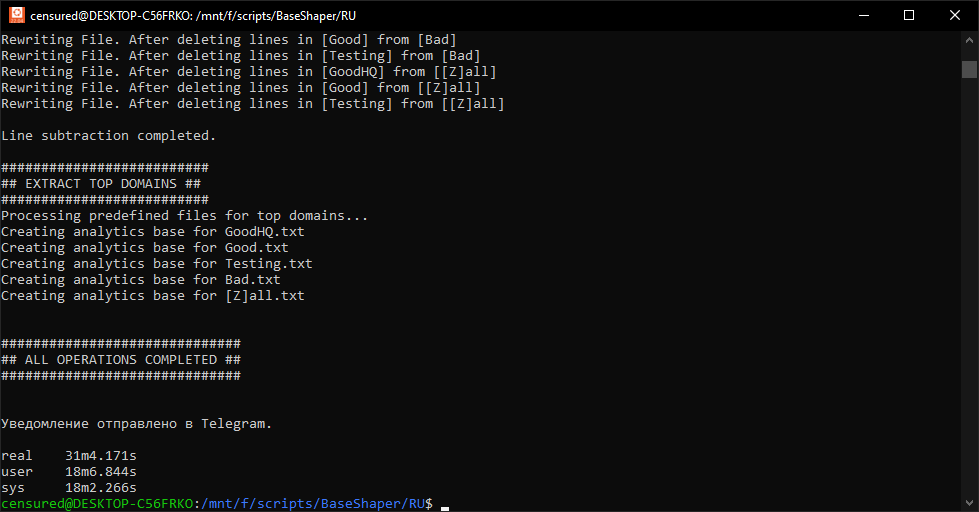Click the blue prompt path /mnt/f/scripts/BaseShaper/RU
979x512 pixels.
(314, 504)
